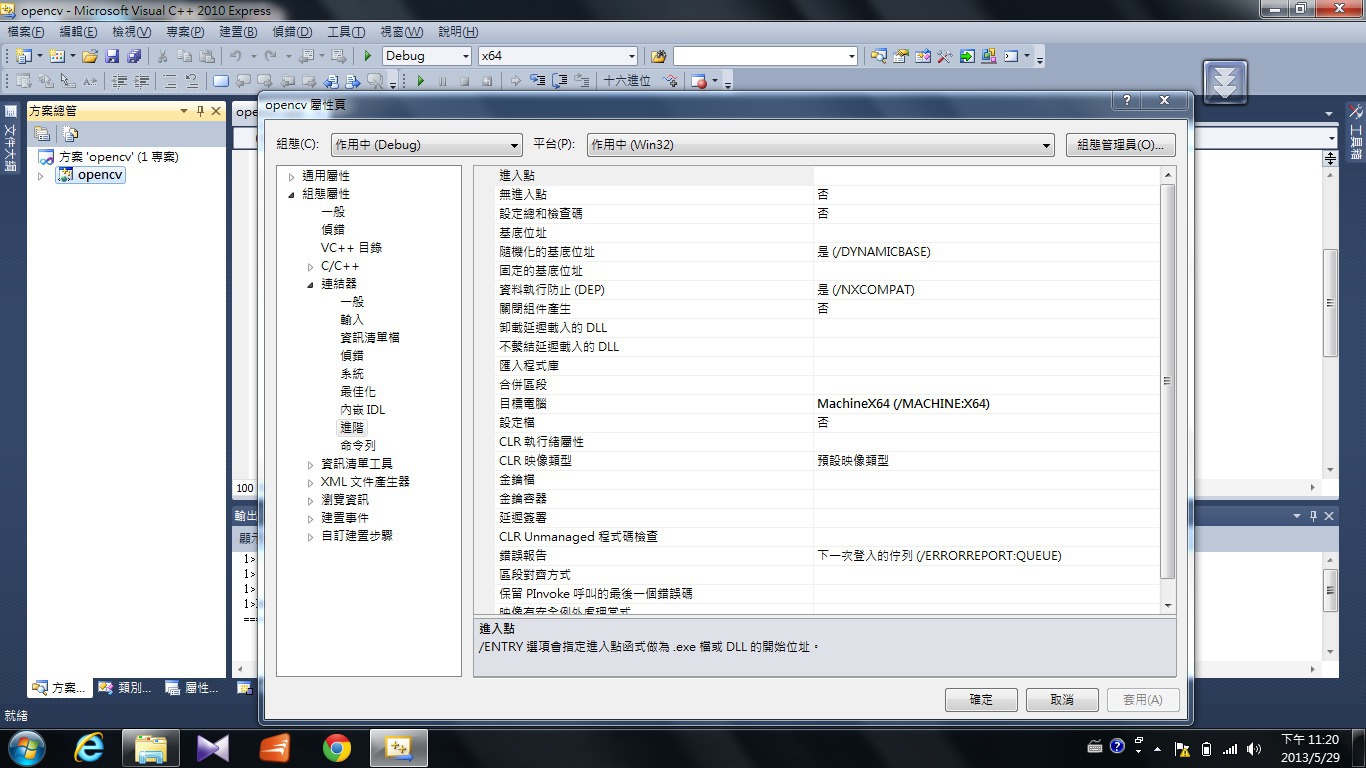Click the Save All icon
The width and height of the screenshot is (1366, 768).
coord(134,56)
